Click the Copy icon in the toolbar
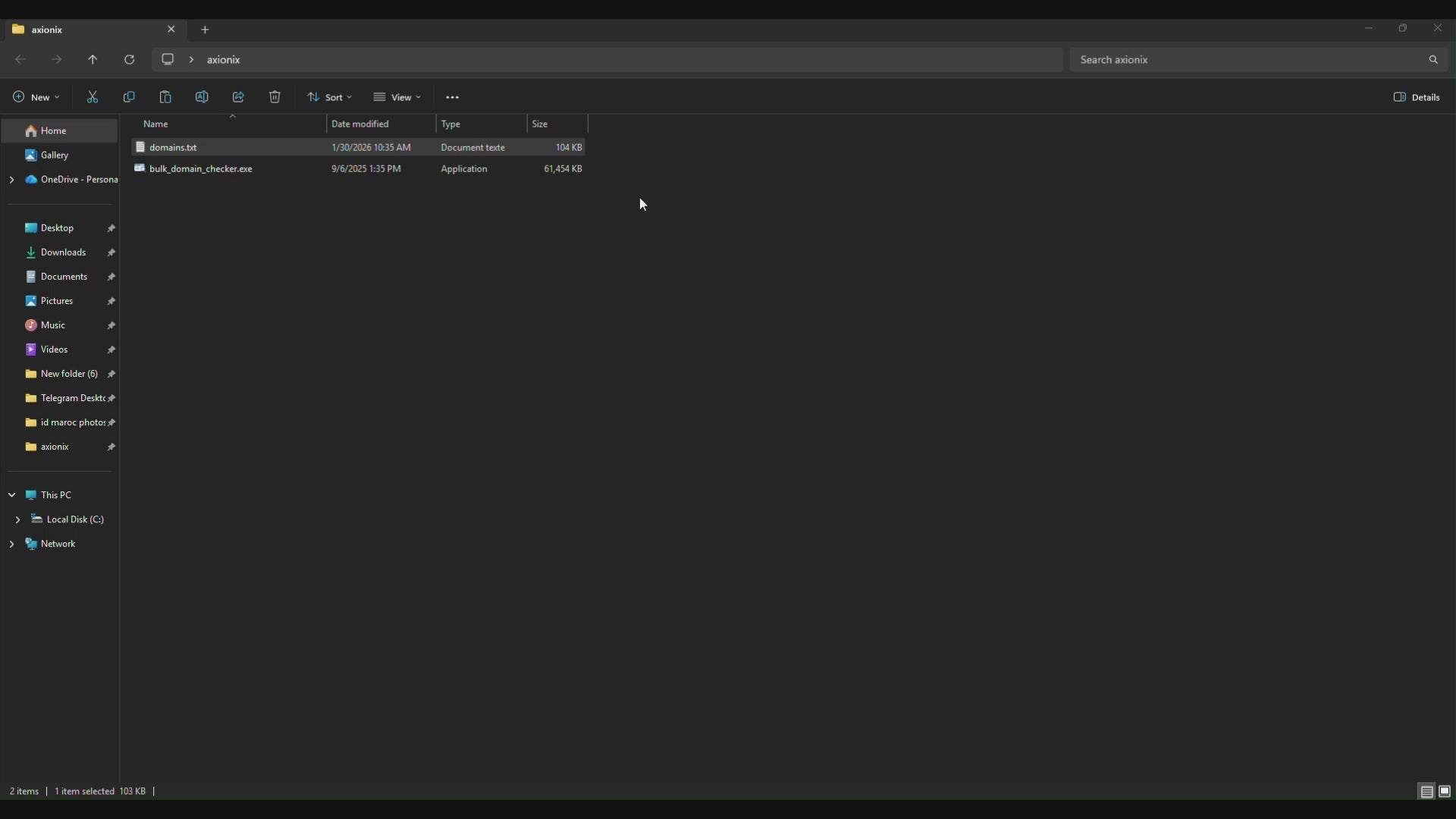The height and width of the screenshot is (819, 1456). [x=128, y=97]
